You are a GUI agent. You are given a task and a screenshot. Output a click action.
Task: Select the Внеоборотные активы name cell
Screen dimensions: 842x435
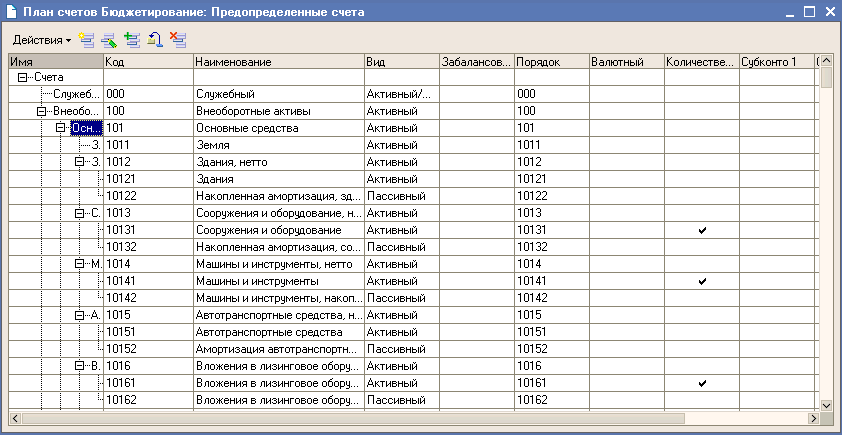click(x=279, y=112)
